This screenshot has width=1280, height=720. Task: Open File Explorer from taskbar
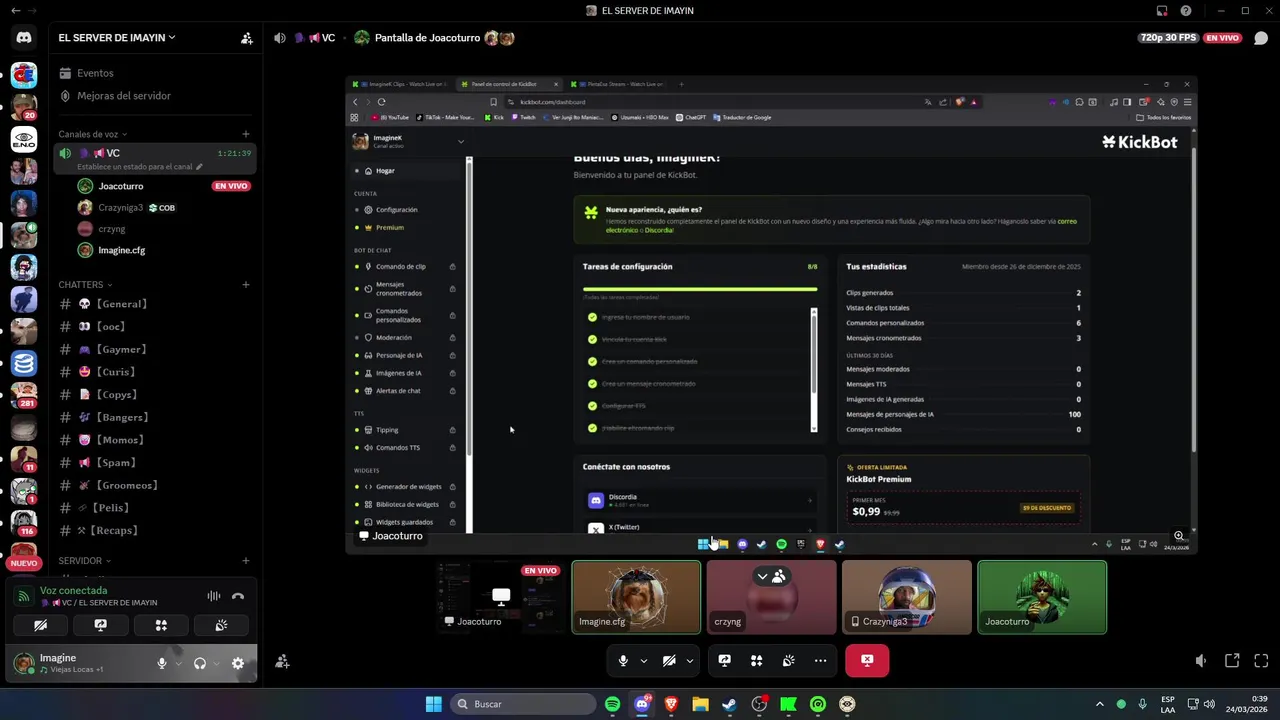coord(700,704)
